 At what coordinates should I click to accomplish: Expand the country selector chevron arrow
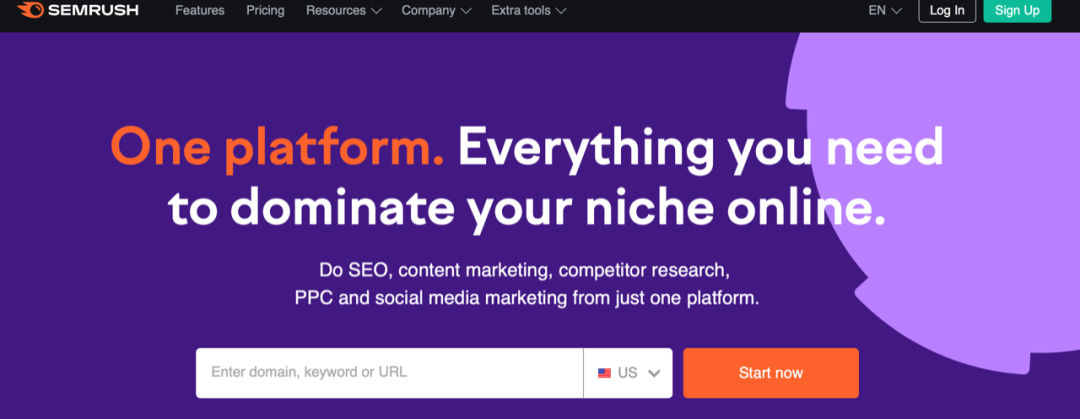pyautogui.click(x=654, y=373)
